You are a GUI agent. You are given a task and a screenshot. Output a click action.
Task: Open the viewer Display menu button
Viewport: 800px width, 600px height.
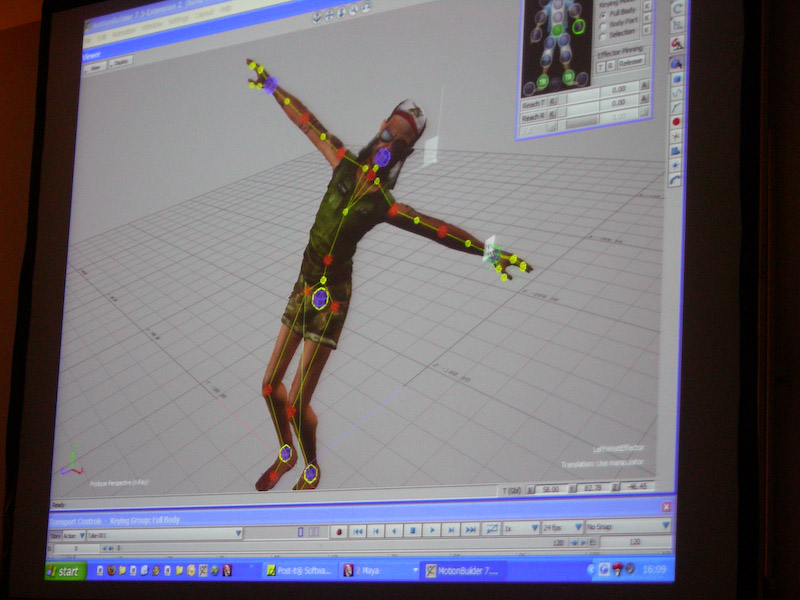pyautogui.click(x=121, y=62)
